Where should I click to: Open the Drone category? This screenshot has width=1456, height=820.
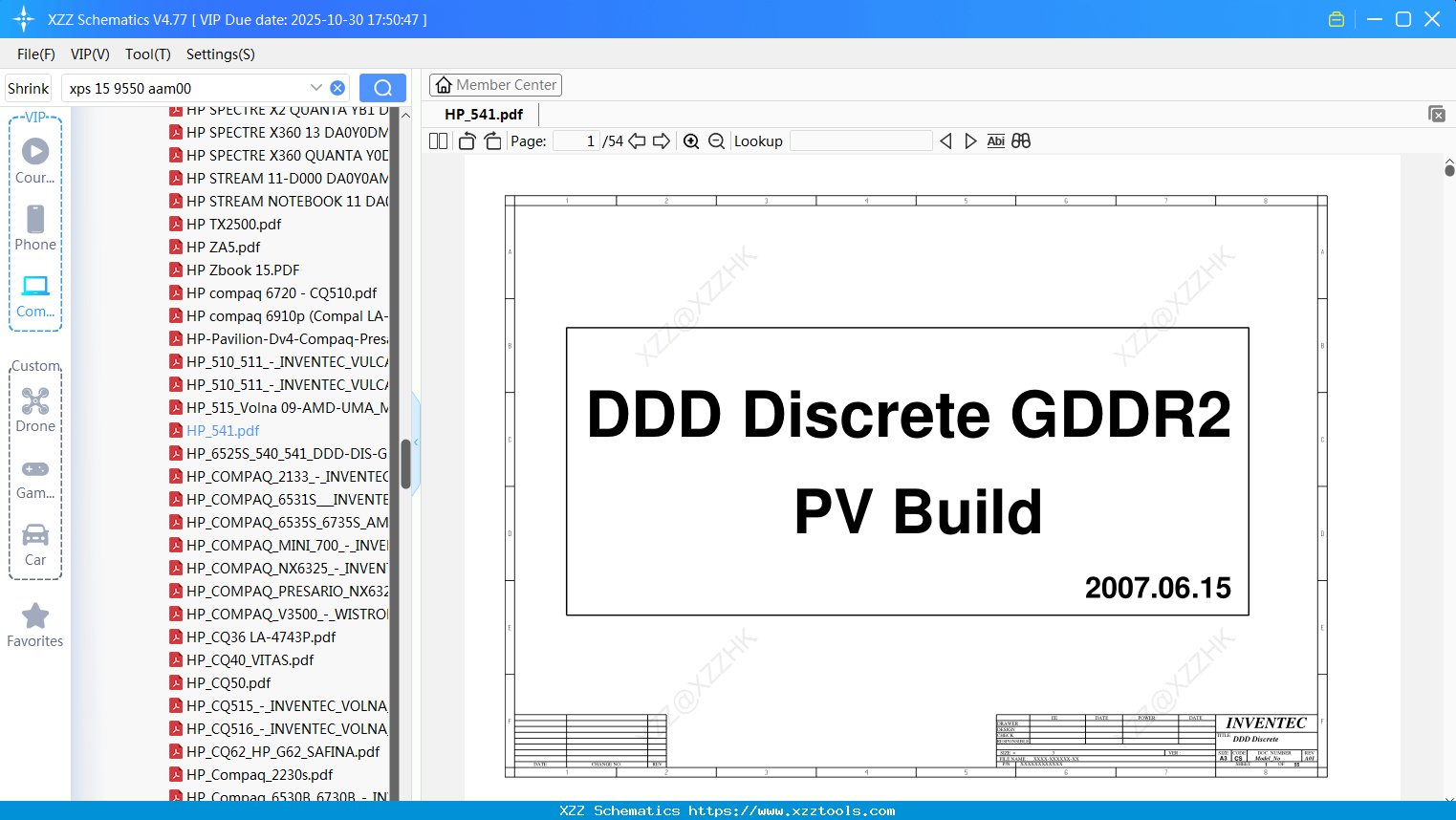[35, 411]
